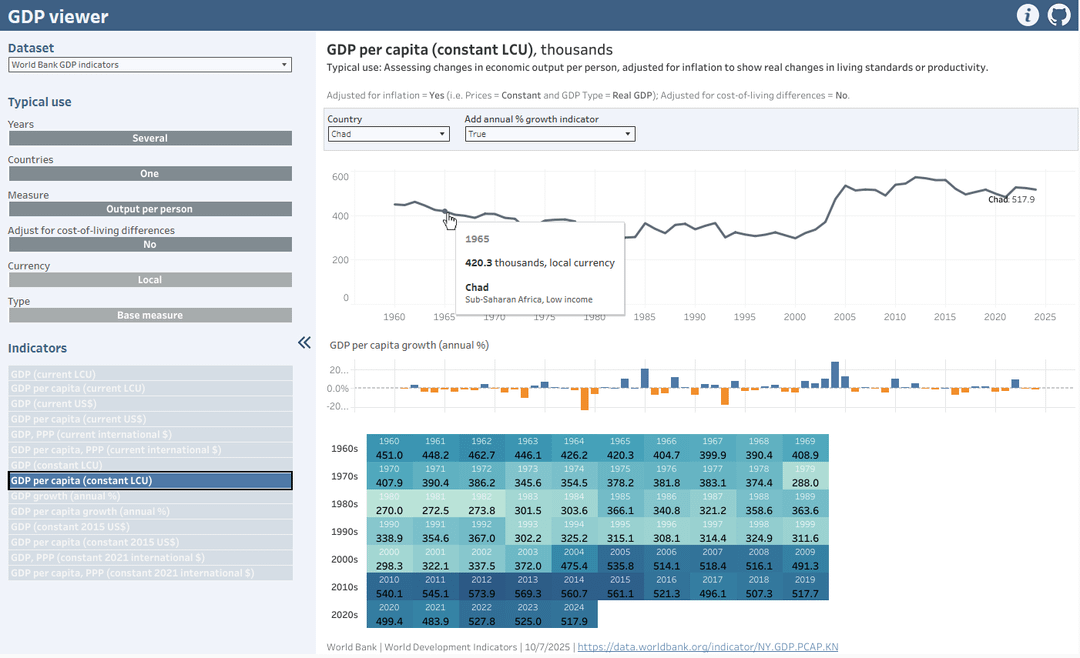1080x658 pixels.
Task: Open the GitHub icon link
Action: (1059, 15)
